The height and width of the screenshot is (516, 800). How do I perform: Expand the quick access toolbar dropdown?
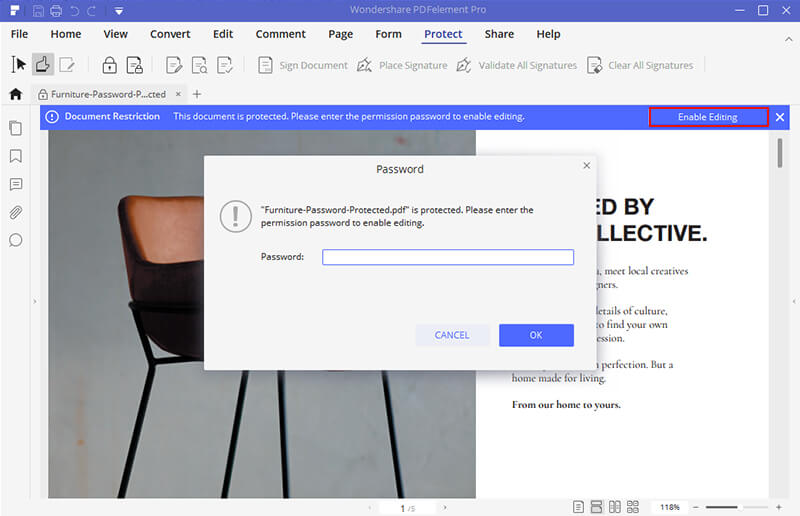pyautogui.click(x=118, y=11)
